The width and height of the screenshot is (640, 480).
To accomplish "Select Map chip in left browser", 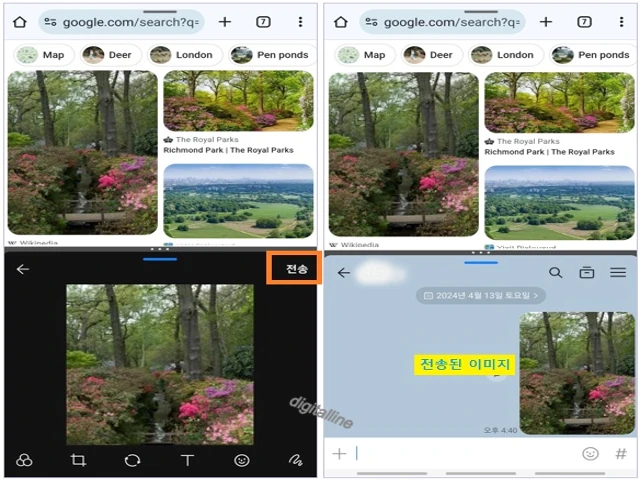I will tap(44, 55).
